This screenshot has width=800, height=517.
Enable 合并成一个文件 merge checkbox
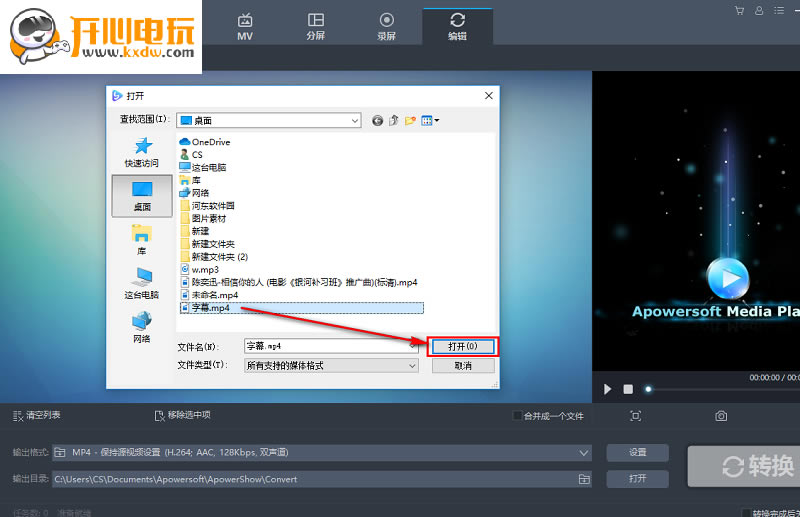tap(517, 415)
